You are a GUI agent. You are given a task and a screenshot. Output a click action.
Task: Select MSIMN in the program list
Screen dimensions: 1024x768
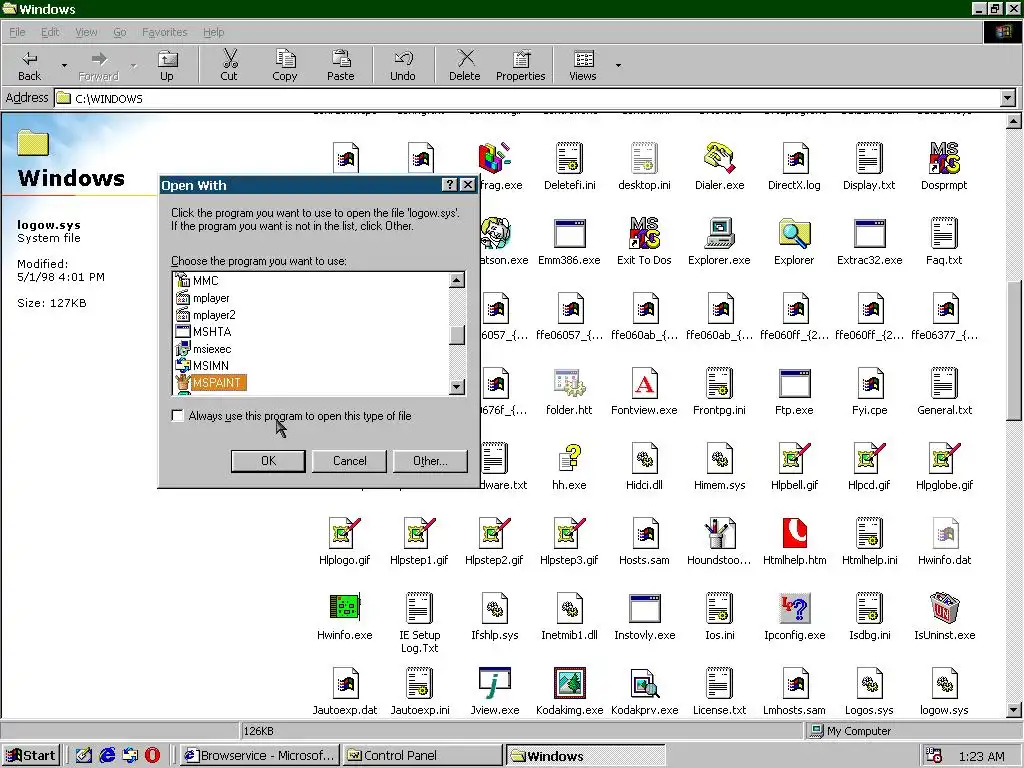pyautogui.click(x=210, y=366)
